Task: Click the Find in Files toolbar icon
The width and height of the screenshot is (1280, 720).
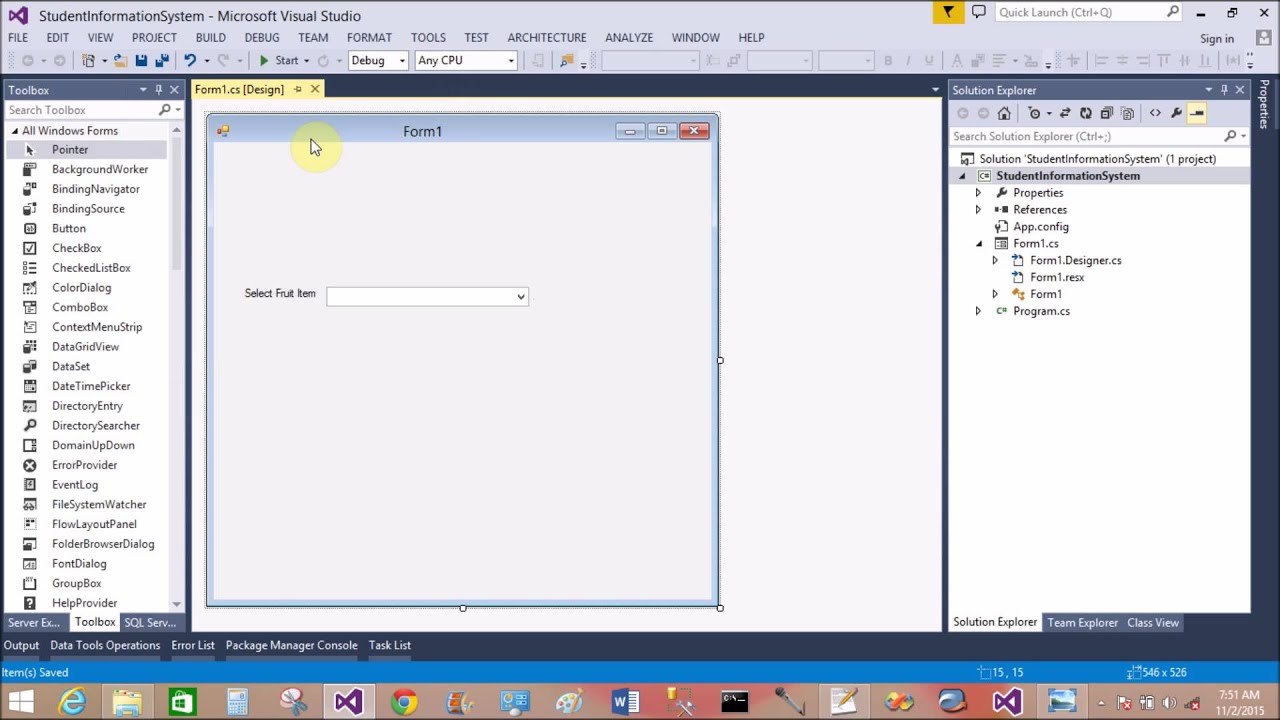Action: (x=567, y=60)
